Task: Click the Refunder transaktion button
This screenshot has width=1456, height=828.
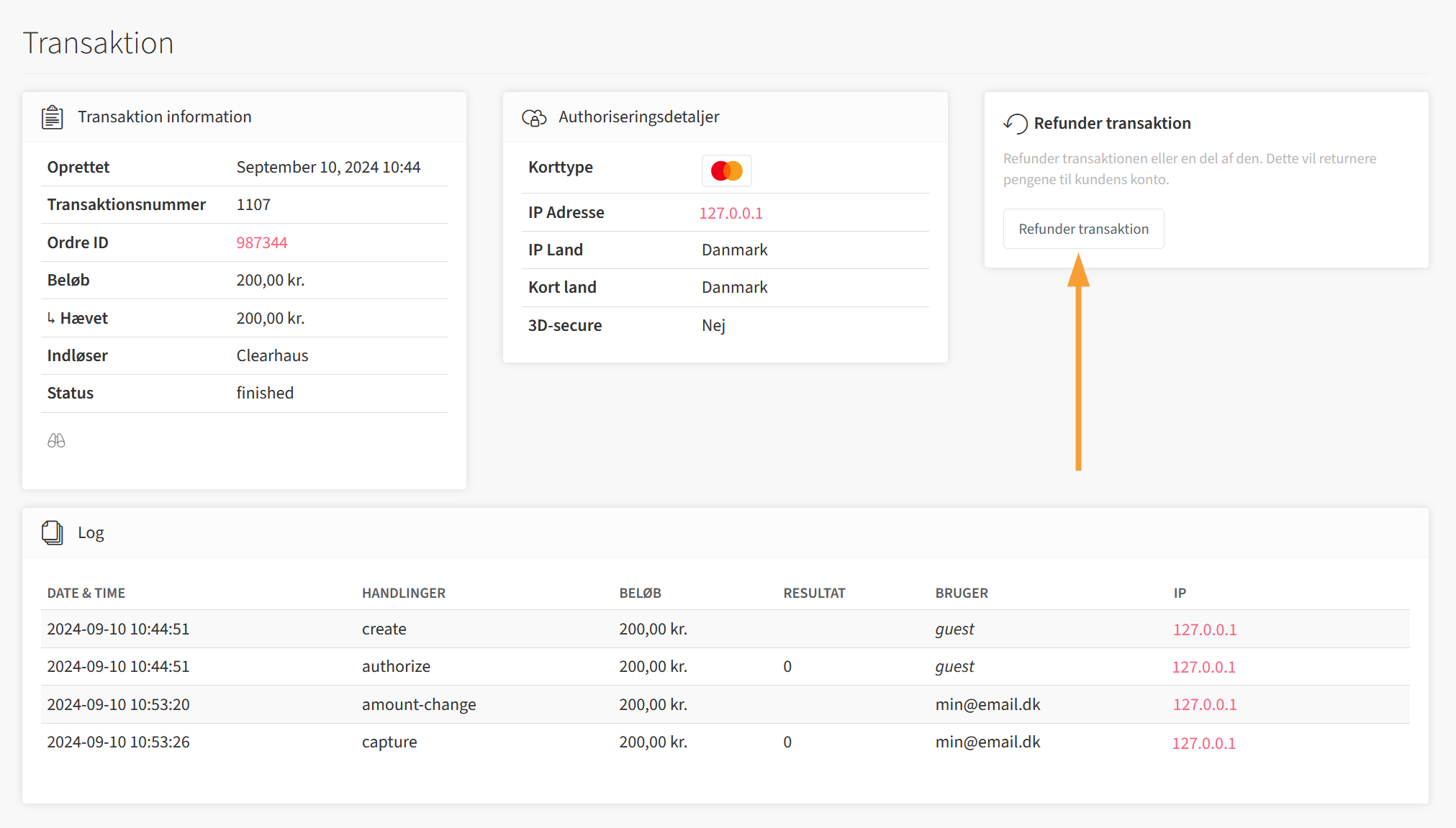Action: click(x=1083, y=229)
